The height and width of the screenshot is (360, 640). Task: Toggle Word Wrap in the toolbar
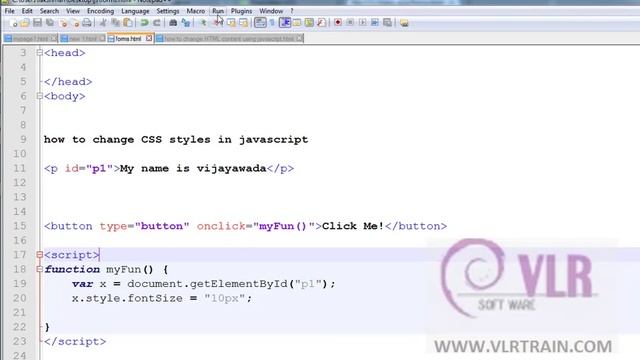coord(260,22)
